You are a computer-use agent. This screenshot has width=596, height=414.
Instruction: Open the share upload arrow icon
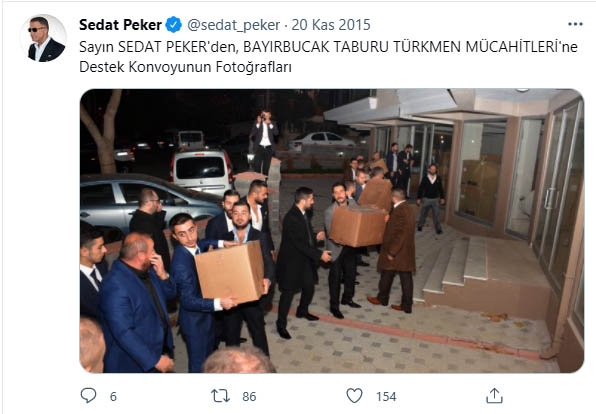494,396
